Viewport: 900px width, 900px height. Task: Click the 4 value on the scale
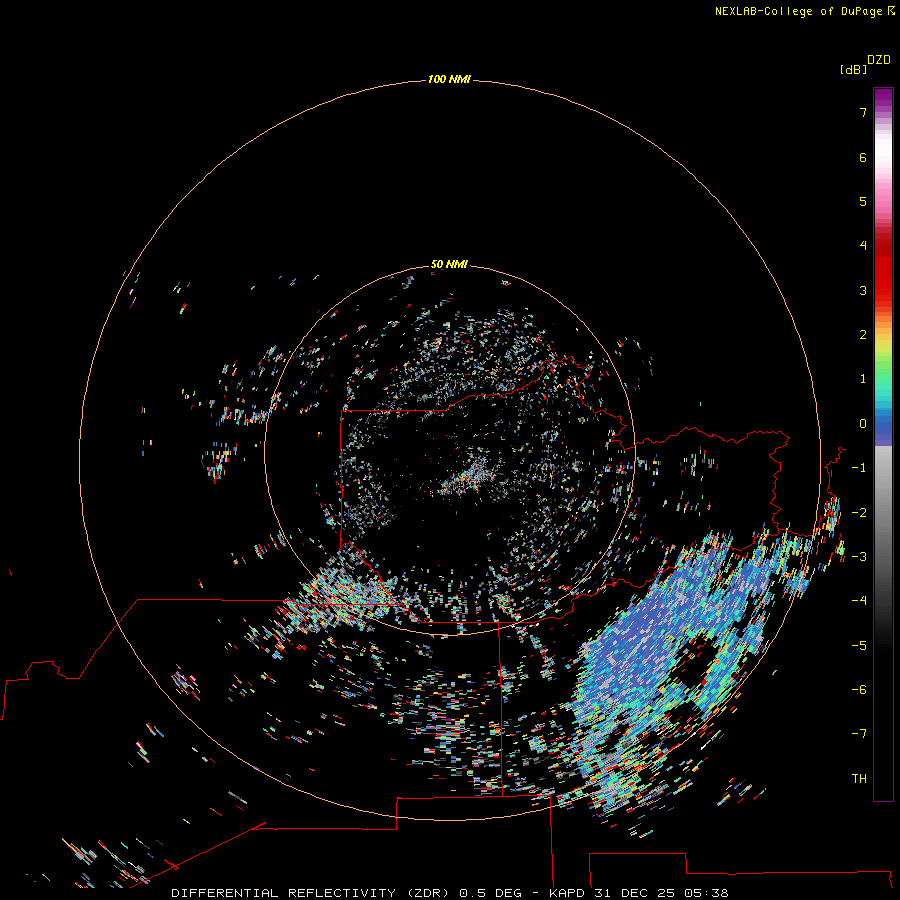[x=863, y=246]
